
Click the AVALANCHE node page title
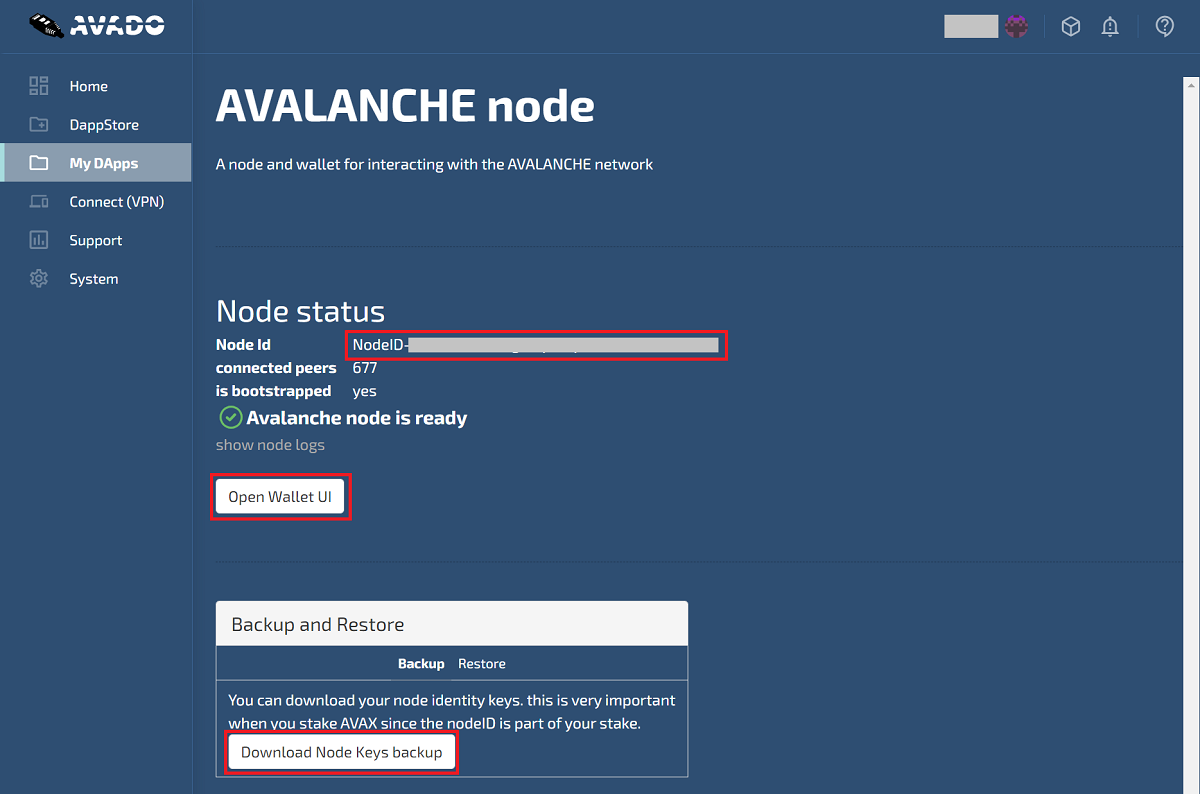pyautogui.click(x=405, y=105)
